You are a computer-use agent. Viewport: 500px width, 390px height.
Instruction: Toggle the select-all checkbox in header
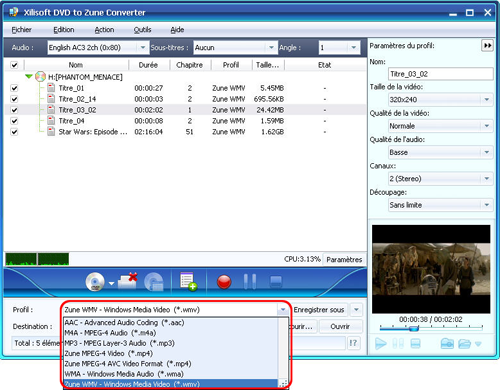[x=14, y=65]
